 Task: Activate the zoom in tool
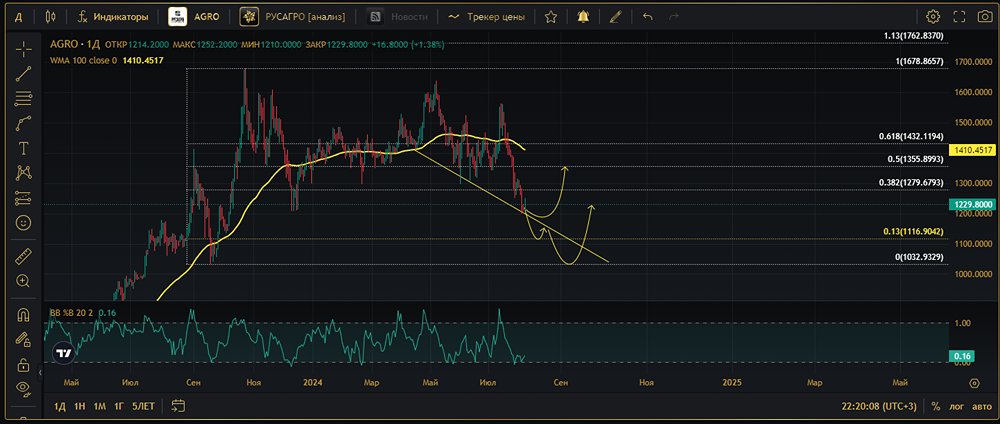tap(22, 281)
